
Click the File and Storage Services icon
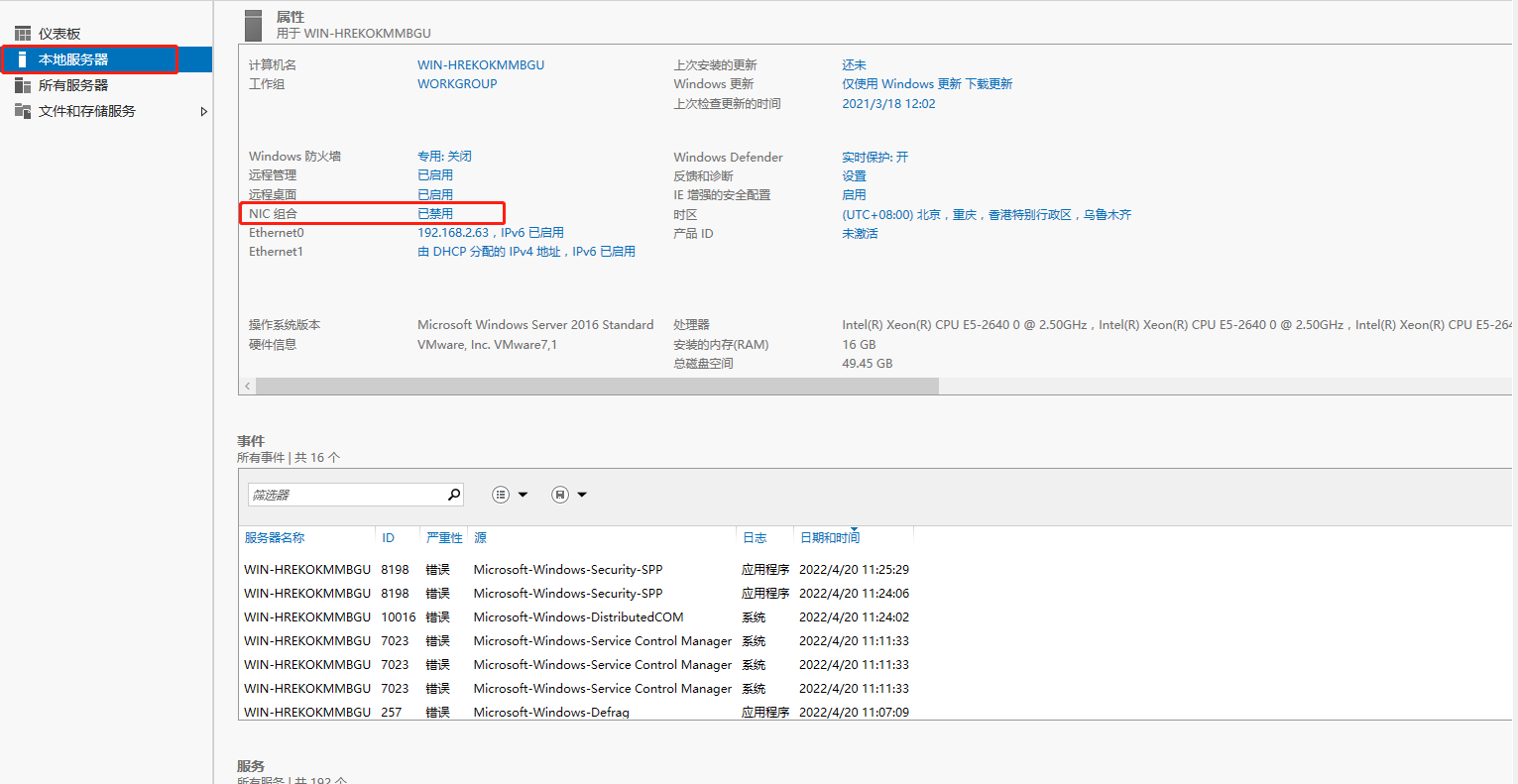(x=22, y=111)
